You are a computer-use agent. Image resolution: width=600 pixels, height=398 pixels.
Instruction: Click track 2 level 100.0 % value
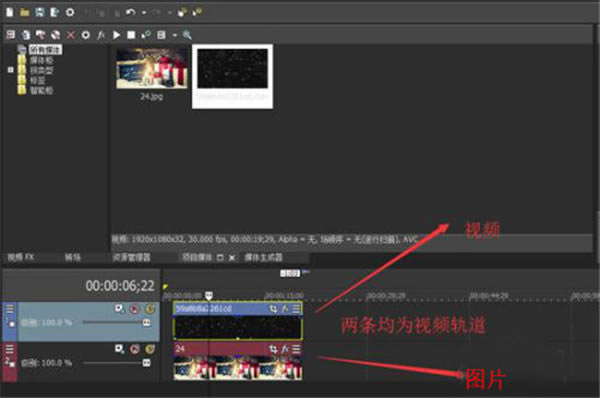point(57,363)
